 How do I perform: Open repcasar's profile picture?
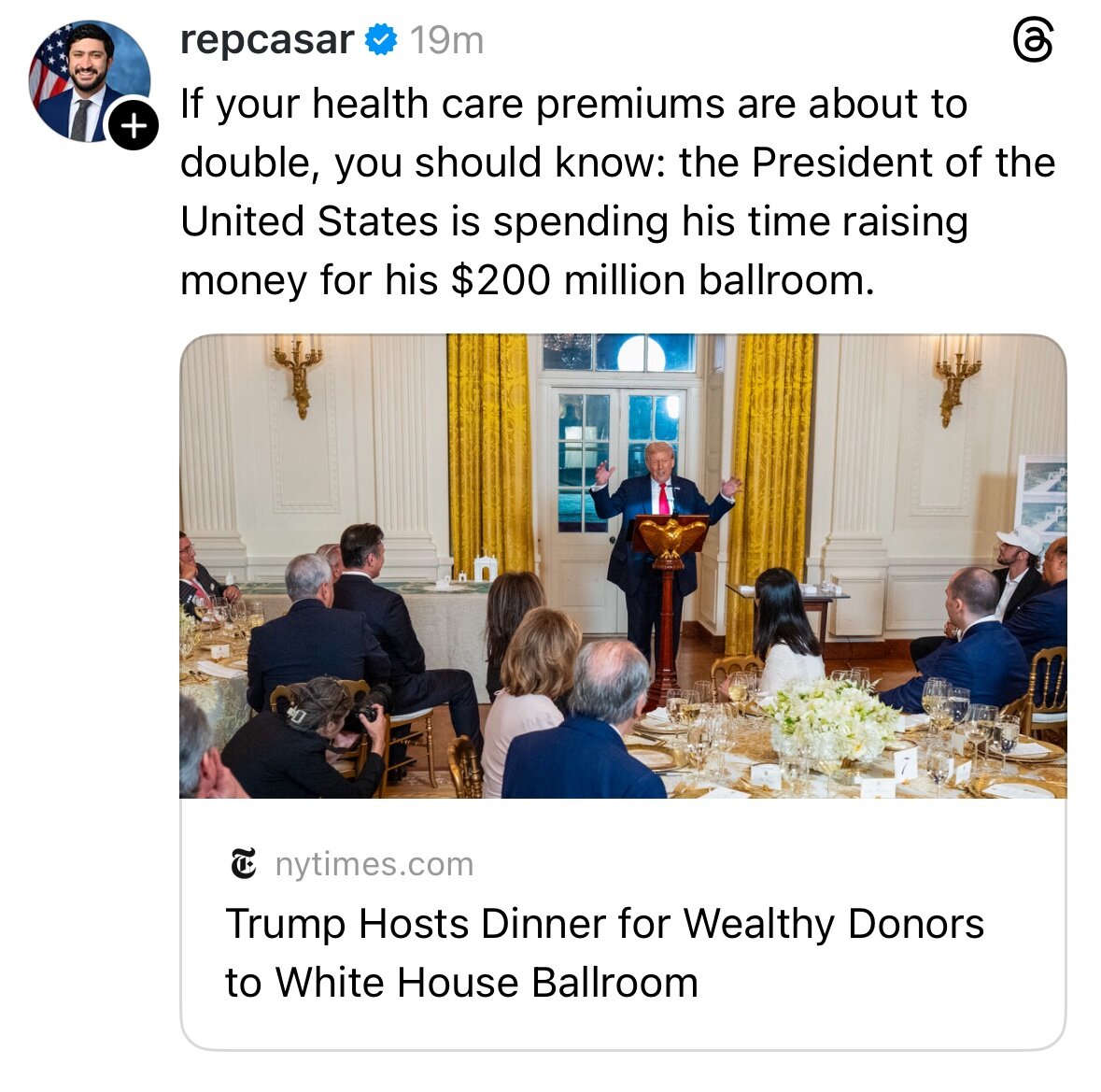point(89,81)
